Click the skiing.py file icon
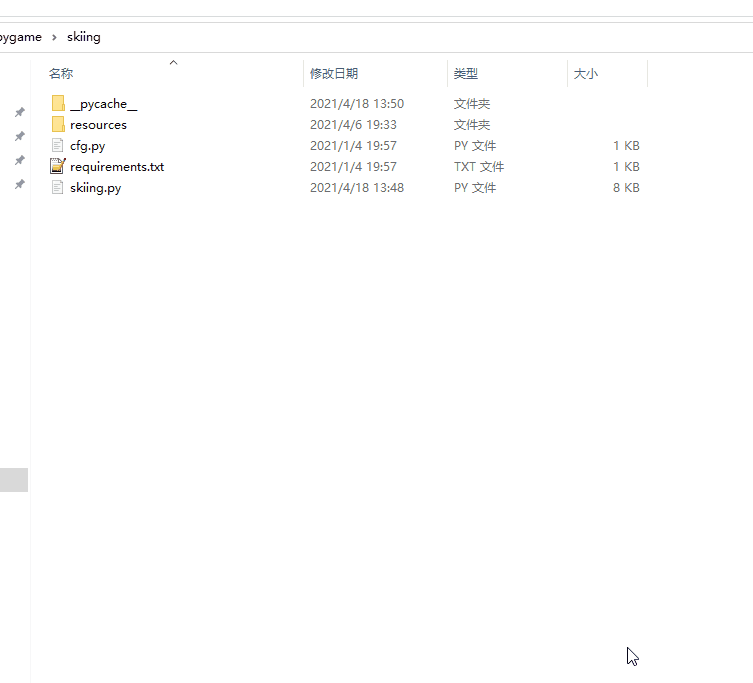The height and width of the screenshot is (683, 753). 58,187
